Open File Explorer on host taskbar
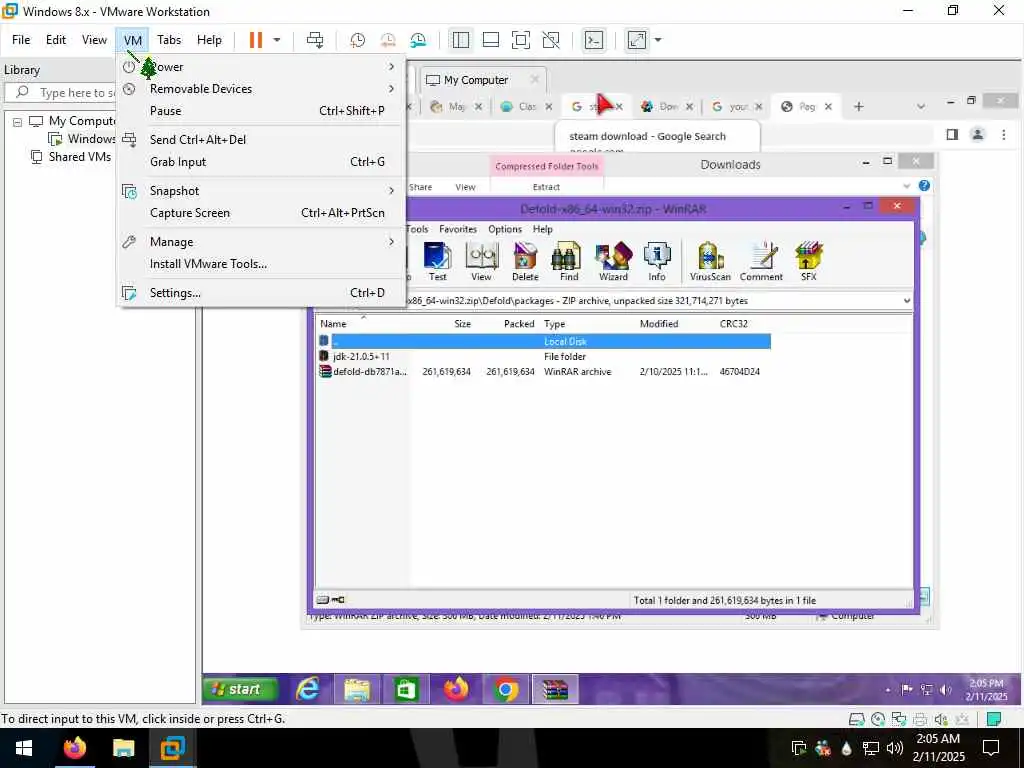Viewport: 1024px width, 768px height. coord(123,748)
